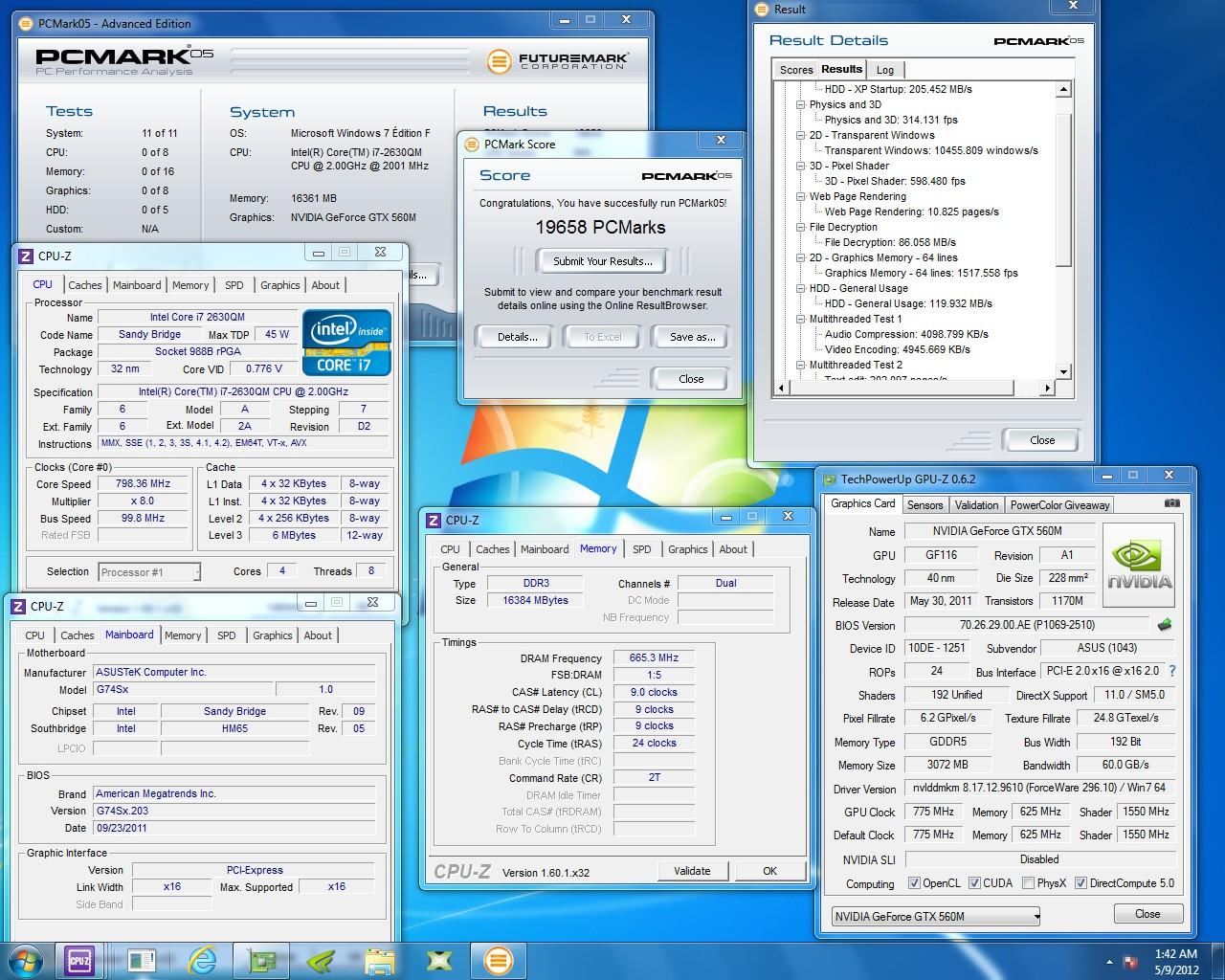Switch to Scores tab in Result Details
Screen dimensions: 1225x980
[796, 70]
